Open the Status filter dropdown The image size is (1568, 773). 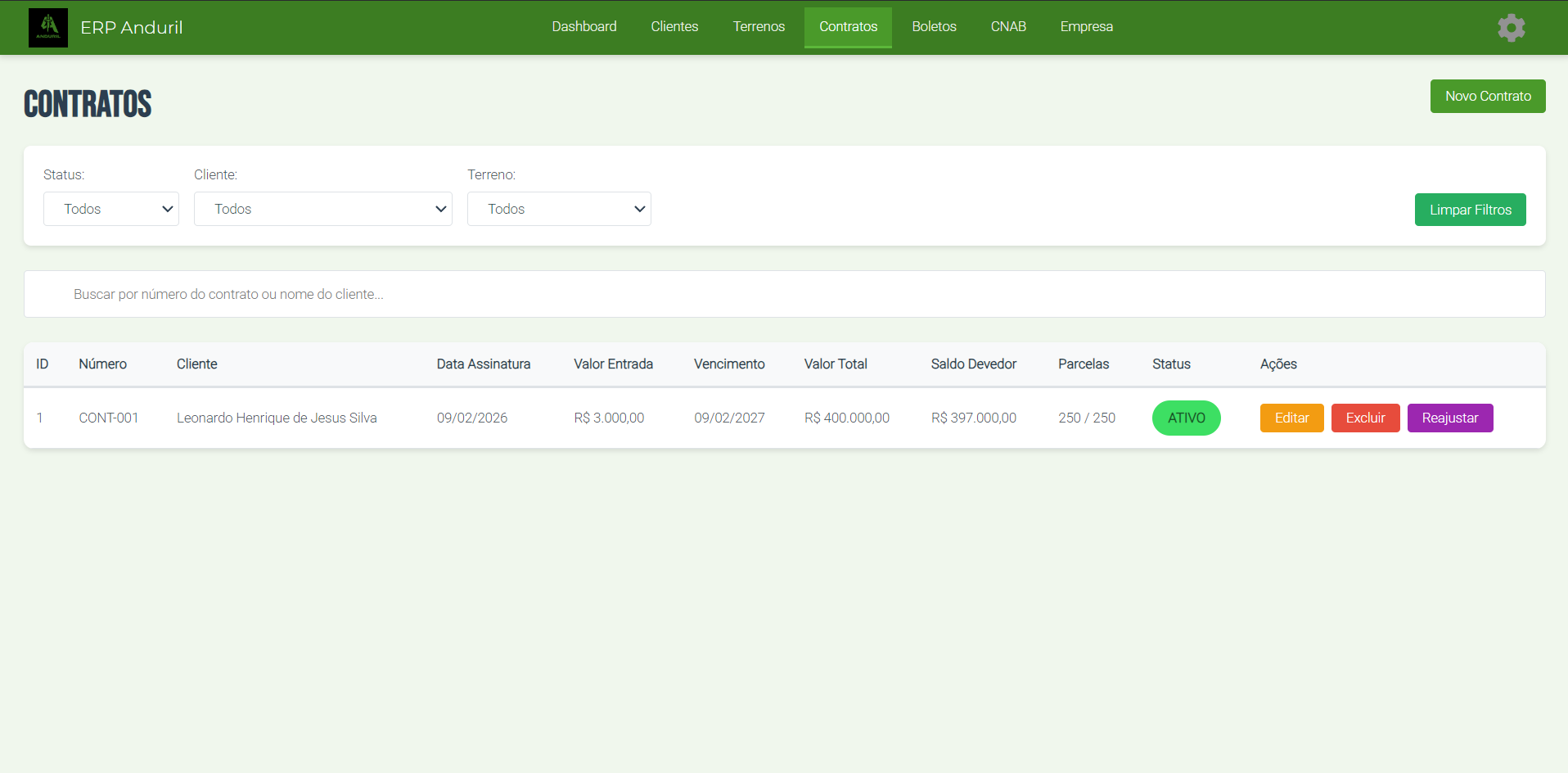click(111, 209)
